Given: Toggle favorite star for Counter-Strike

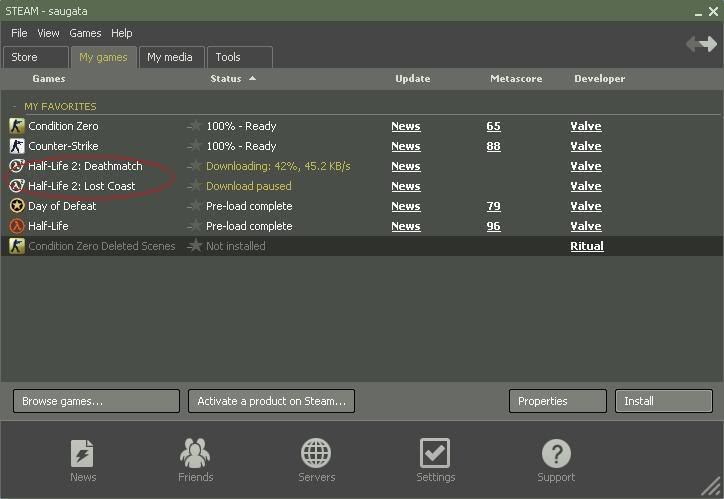Looking at the screenshot, I should (x=196, y=145).
